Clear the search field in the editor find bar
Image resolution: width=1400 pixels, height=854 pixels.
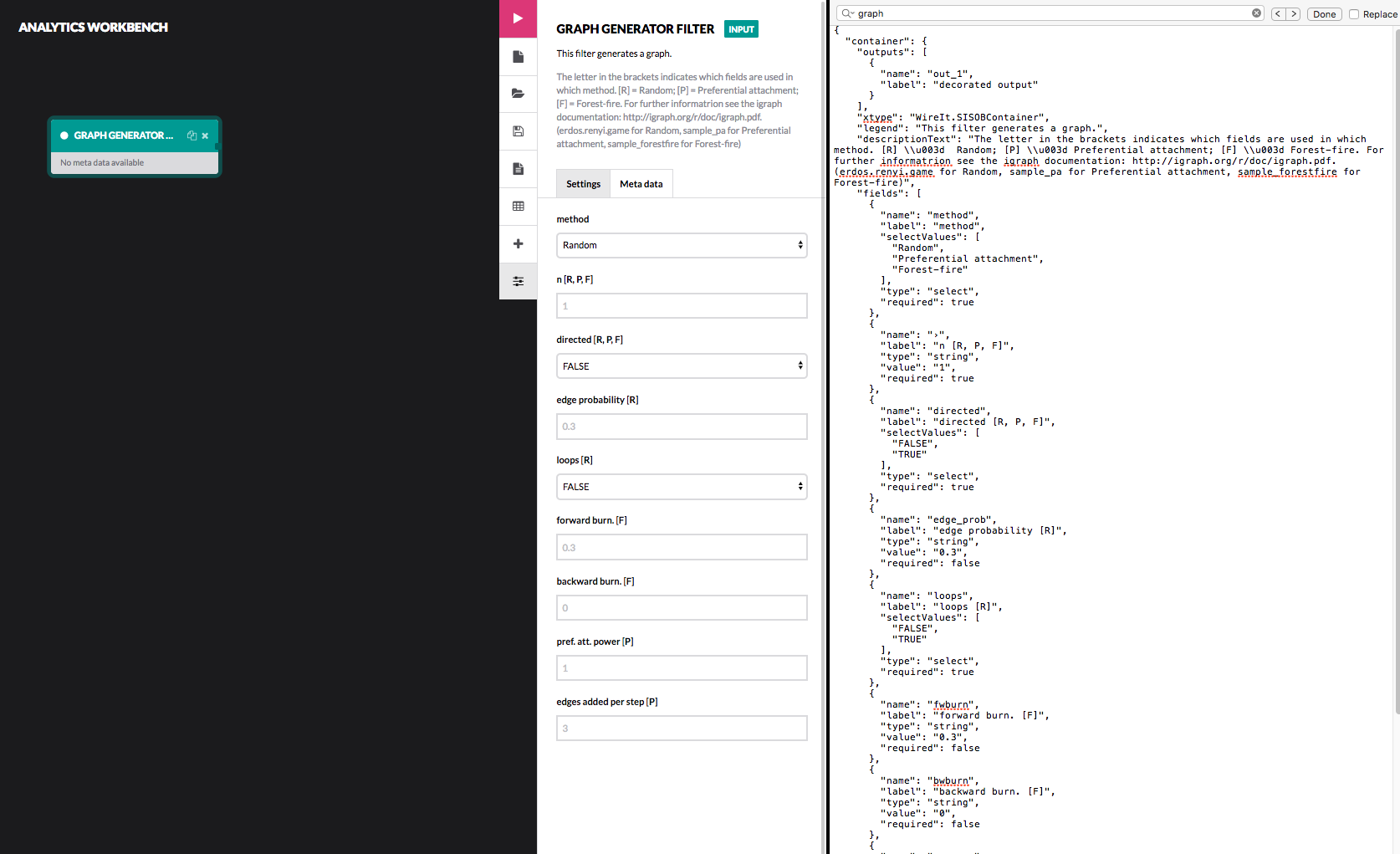pos(1256,13)
